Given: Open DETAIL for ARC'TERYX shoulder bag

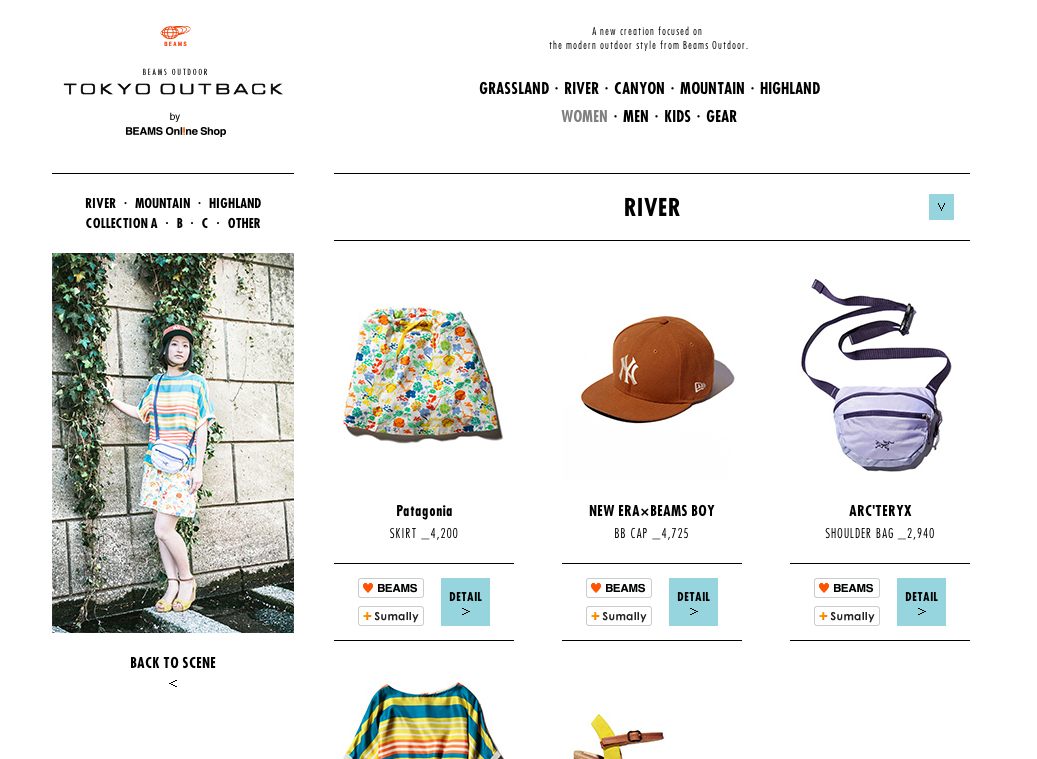Looking at the screenshot, I should 921,602.
